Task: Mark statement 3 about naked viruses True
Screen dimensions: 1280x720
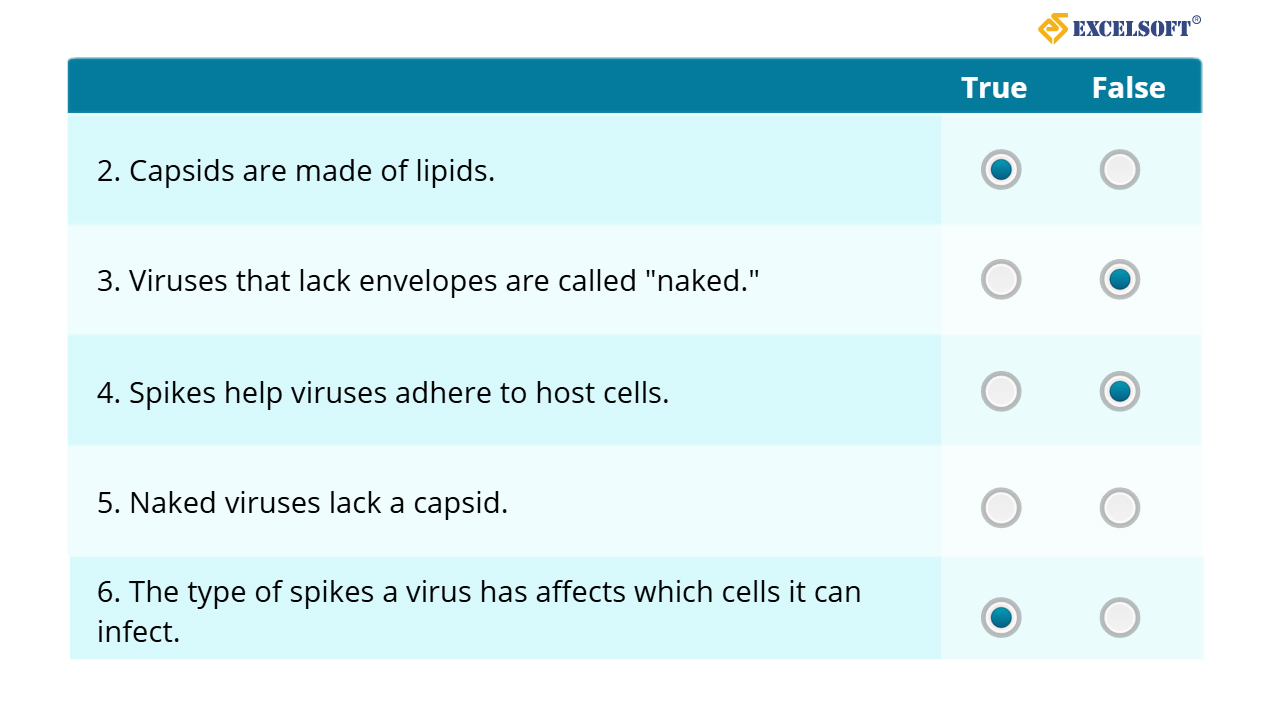Action: pyautogui.click(x=1001, y=280)
